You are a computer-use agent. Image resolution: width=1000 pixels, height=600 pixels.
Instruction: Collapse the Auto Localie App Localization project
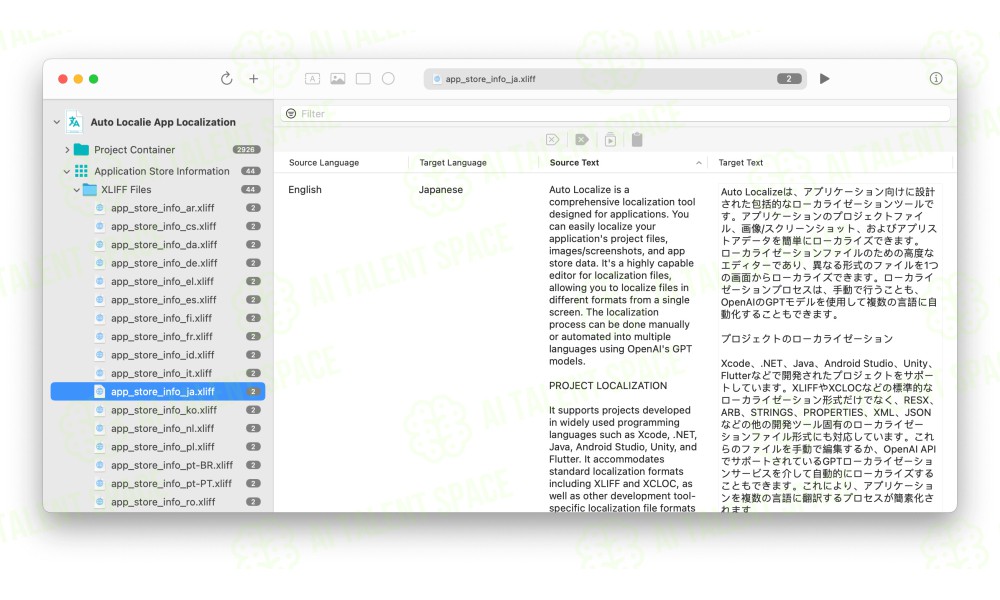click(x=57, y=122)
